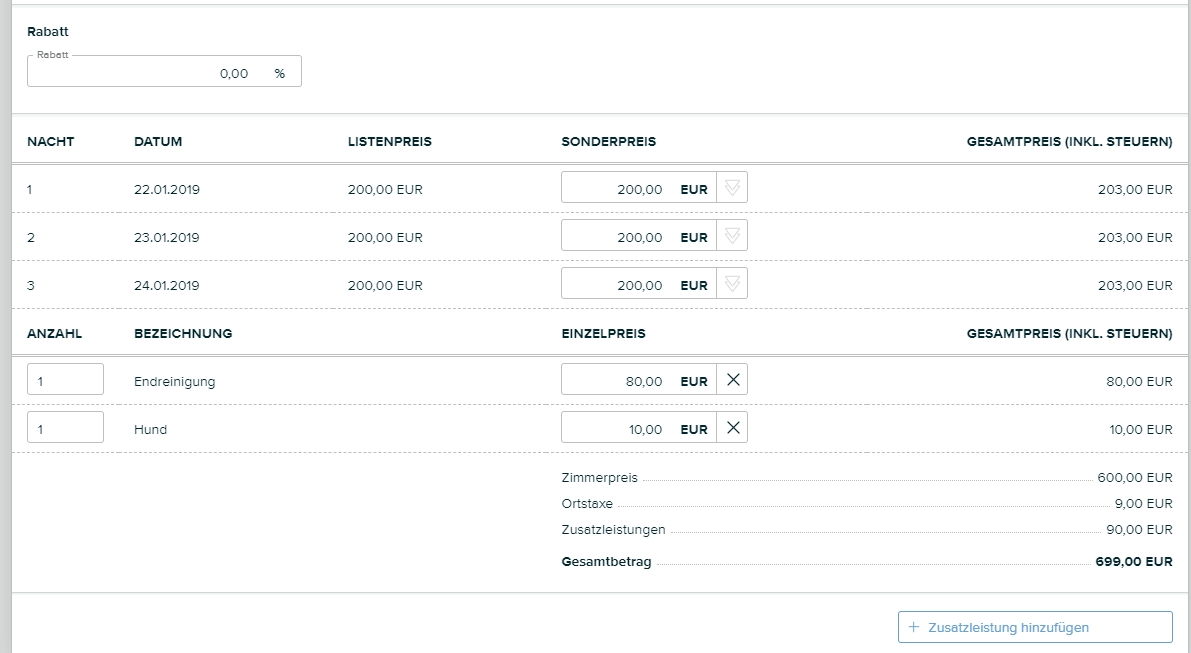This screenshot has width=1191, height=653.
Task: Click the Endreinigung label text
Action: (x=174, y=381)
